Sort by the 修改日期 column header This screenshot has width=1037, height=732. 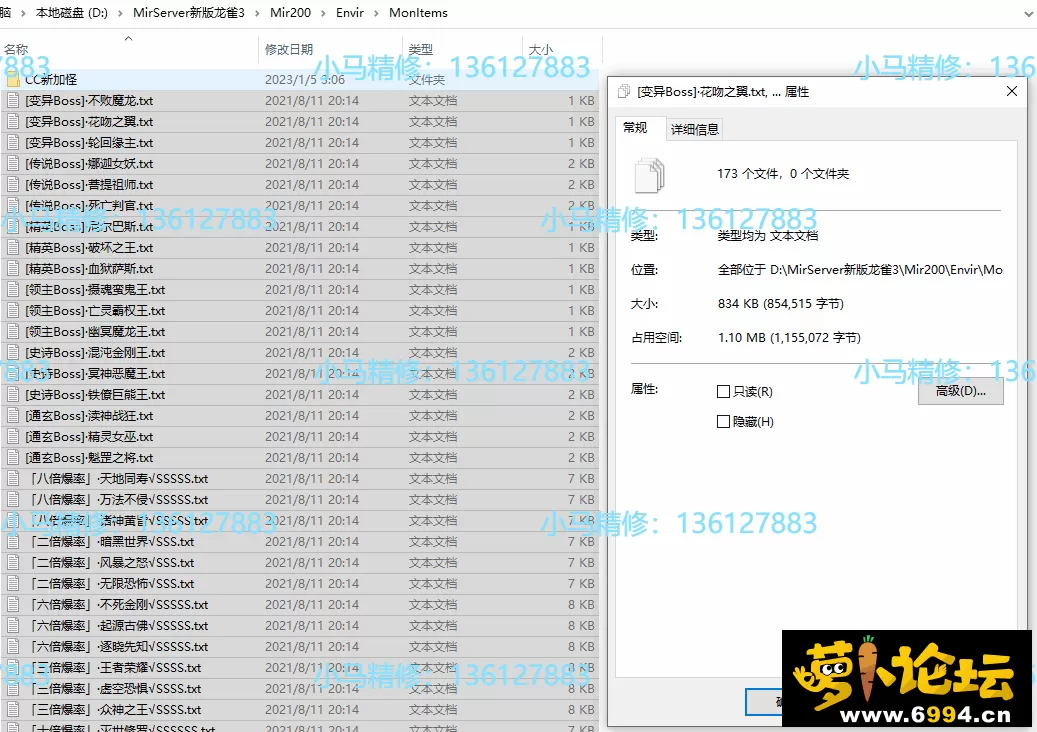coord(288,50)
